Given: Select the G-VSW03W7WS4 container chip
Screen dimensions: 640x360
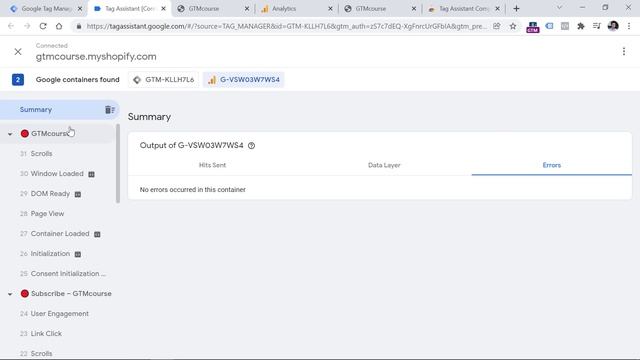Looking at the screenshot, I should tap(244, 80).
